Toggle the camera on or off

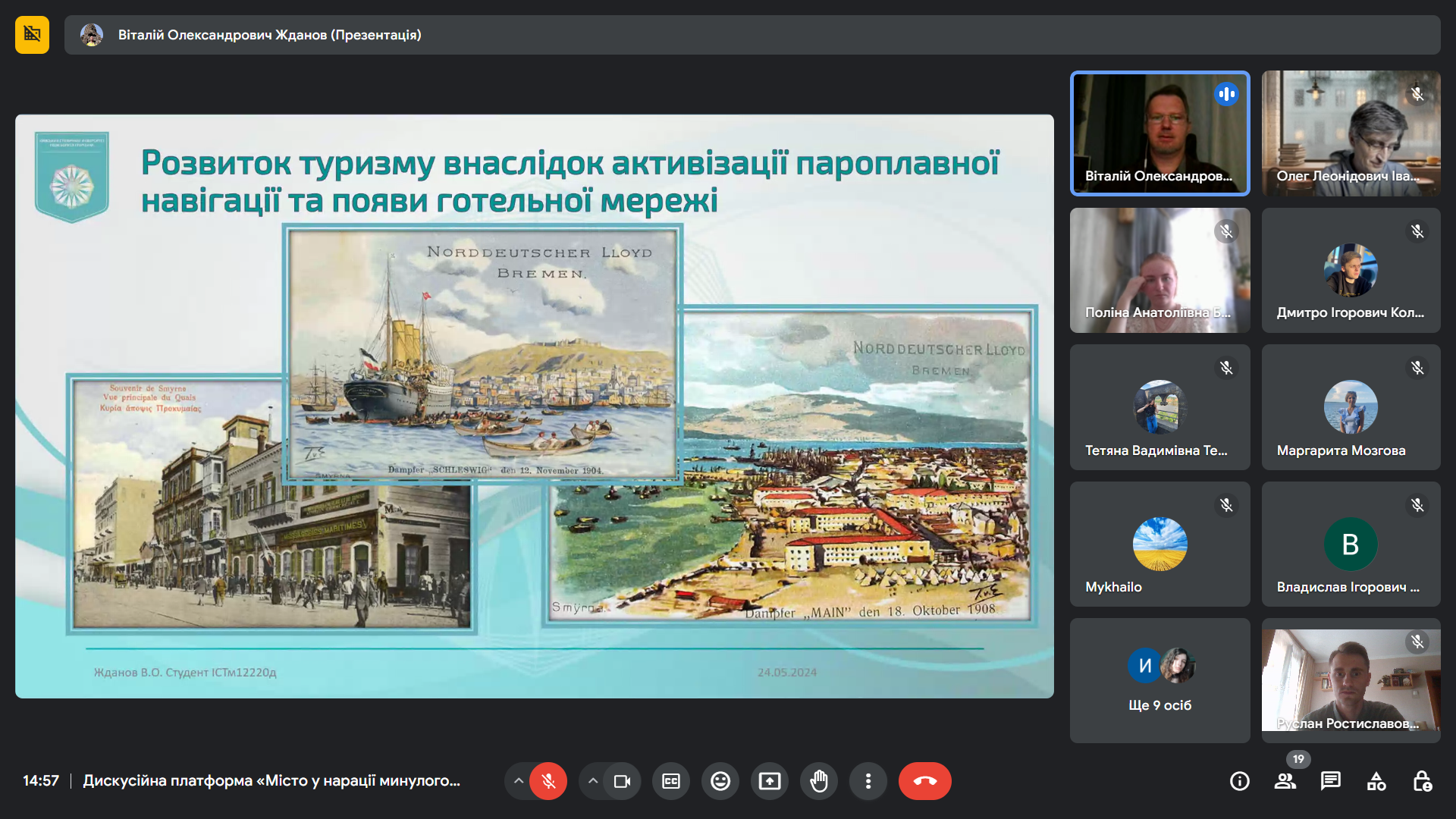(x=622, y=781)
